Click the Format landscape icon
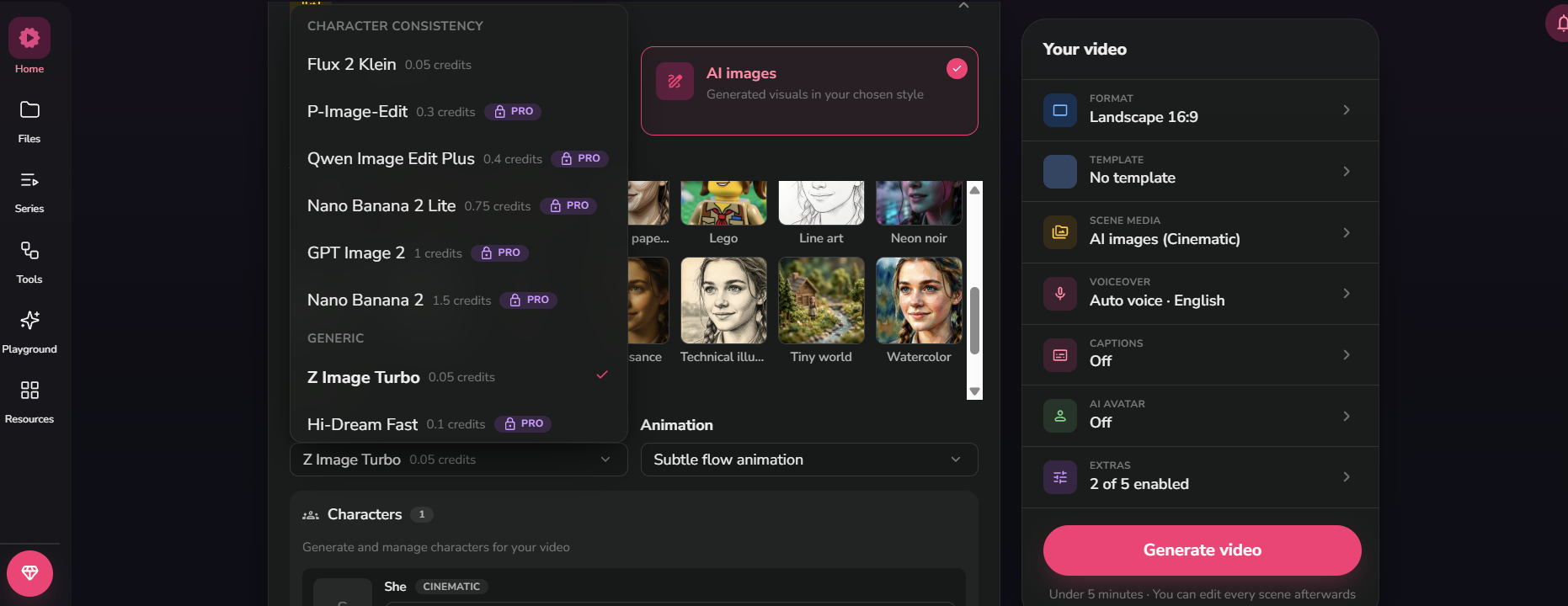 click(1060, 110)
